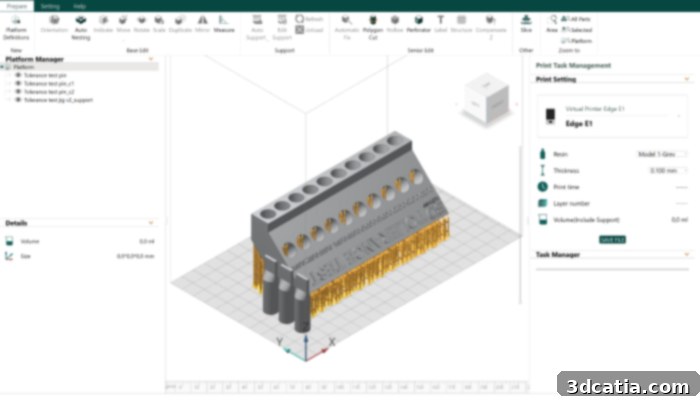Select the Rotate tool
This screenshot has height=400, width=700.
click(142, 24)
